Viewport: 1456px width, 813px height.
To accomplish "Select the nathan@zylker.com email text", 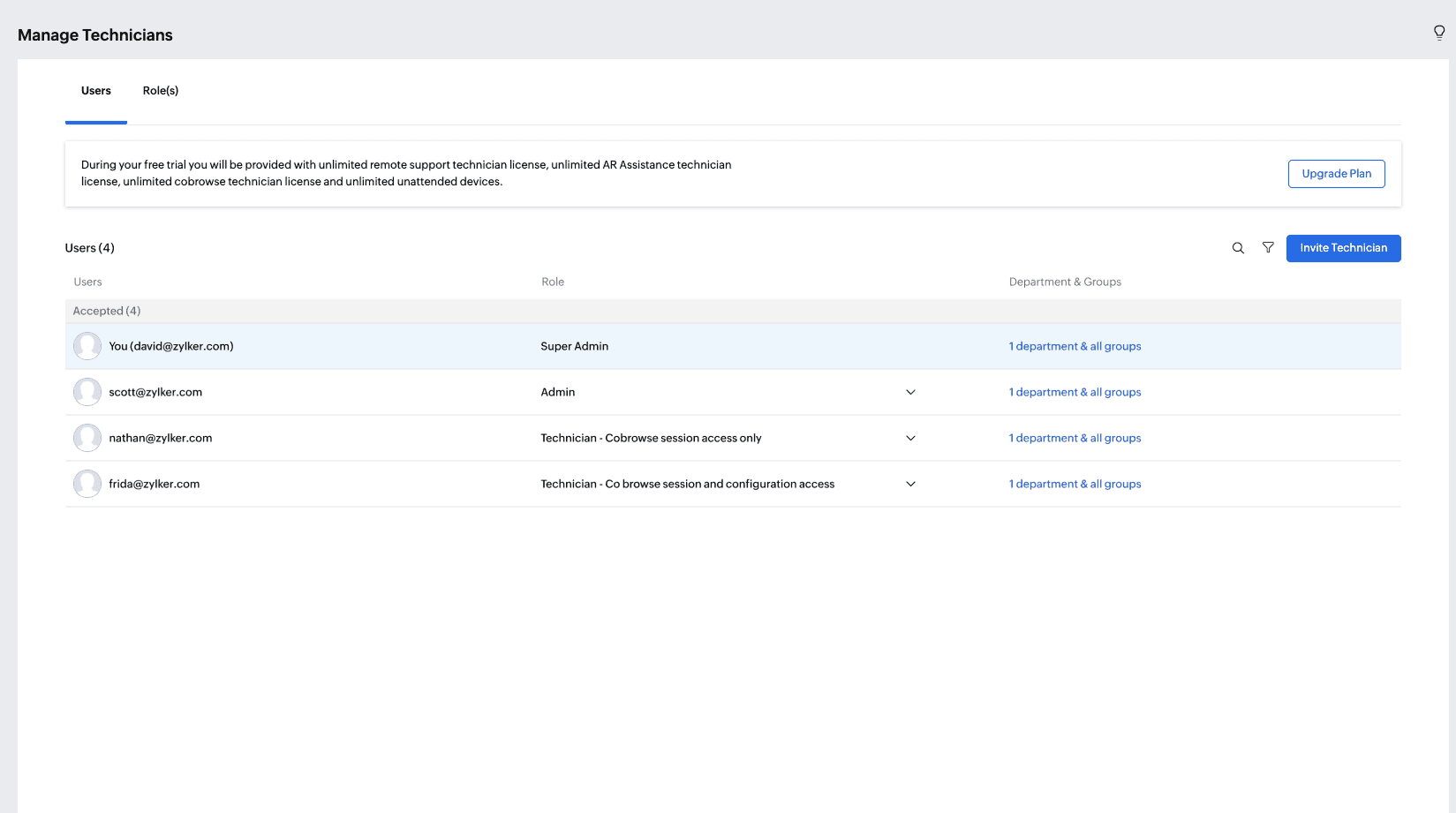I will [x=160, y=438].
